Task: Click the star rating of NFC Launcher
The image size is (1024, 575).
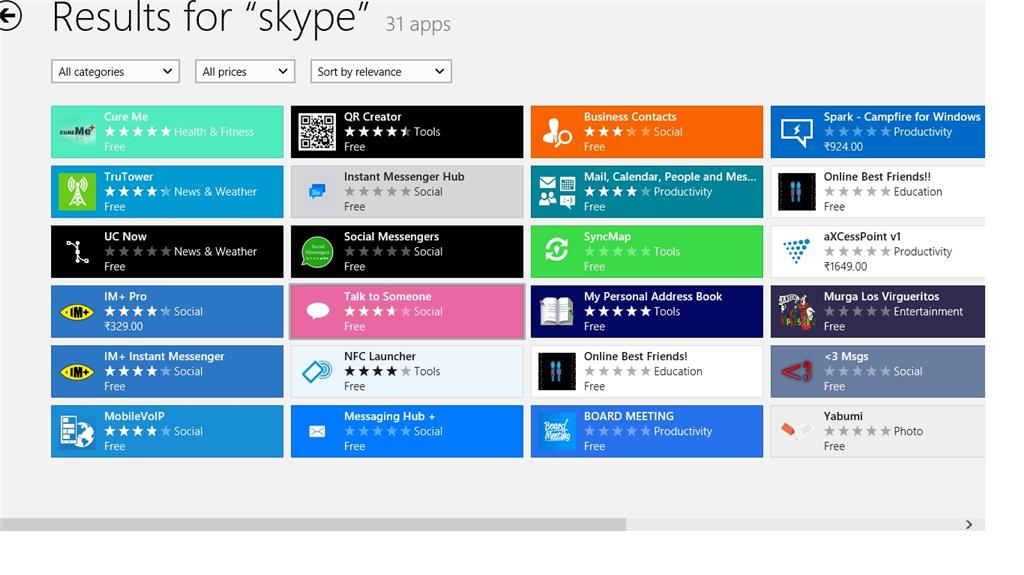Action: (x=377, y=371)
